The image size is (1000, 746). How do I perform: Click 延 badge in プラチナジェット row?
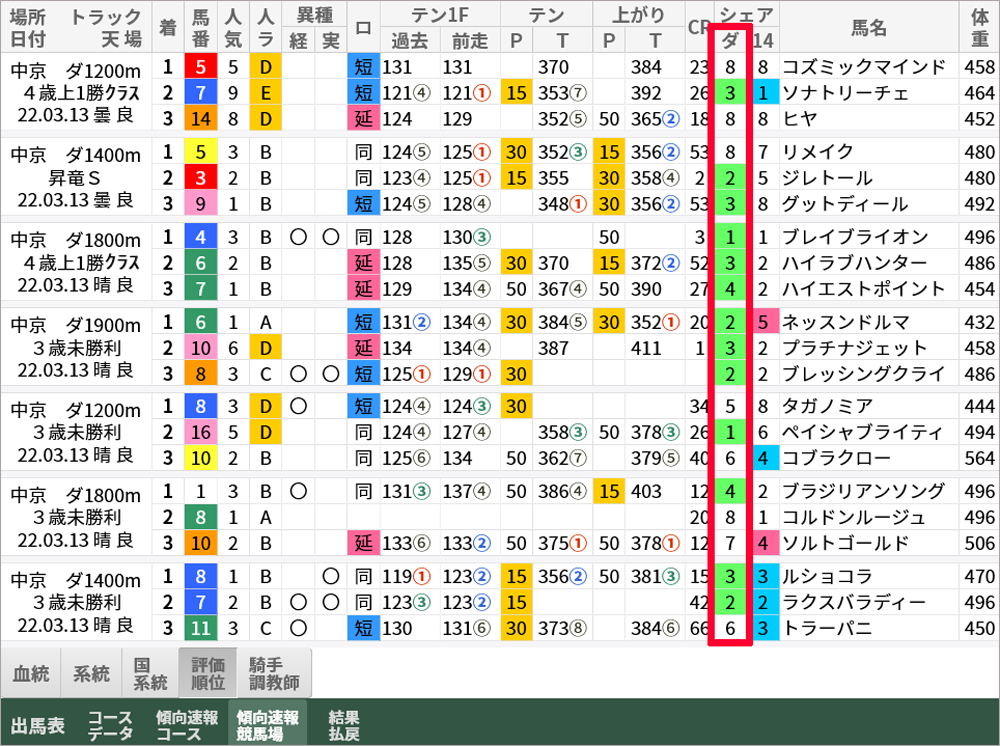pos(364,348)
